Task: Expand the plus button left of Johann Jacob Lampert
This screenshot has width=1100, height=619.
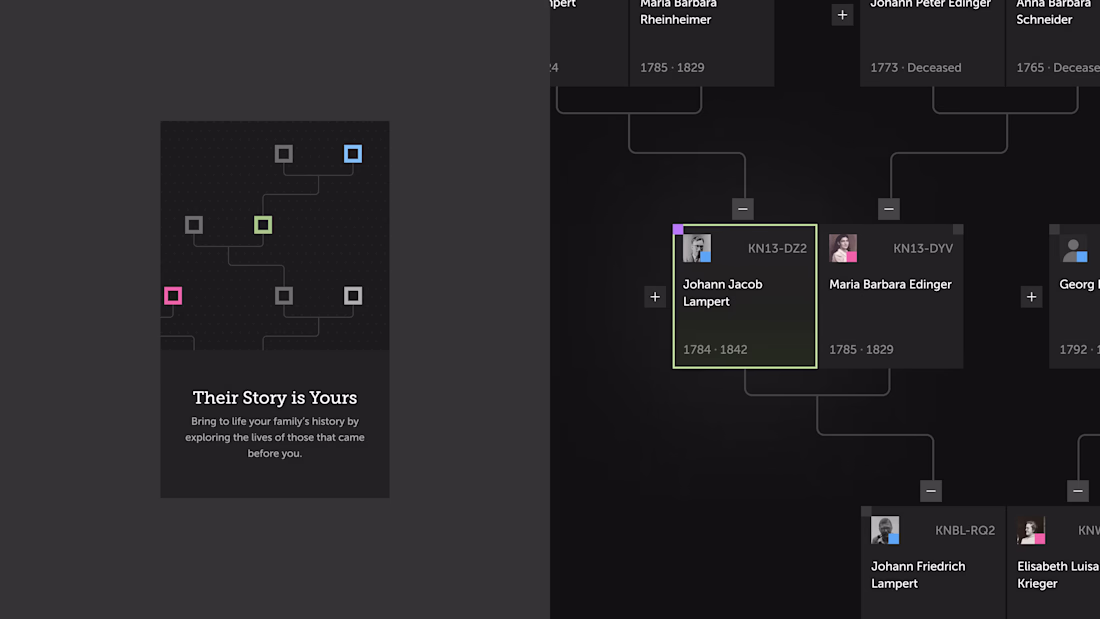Action: (655, 297)
